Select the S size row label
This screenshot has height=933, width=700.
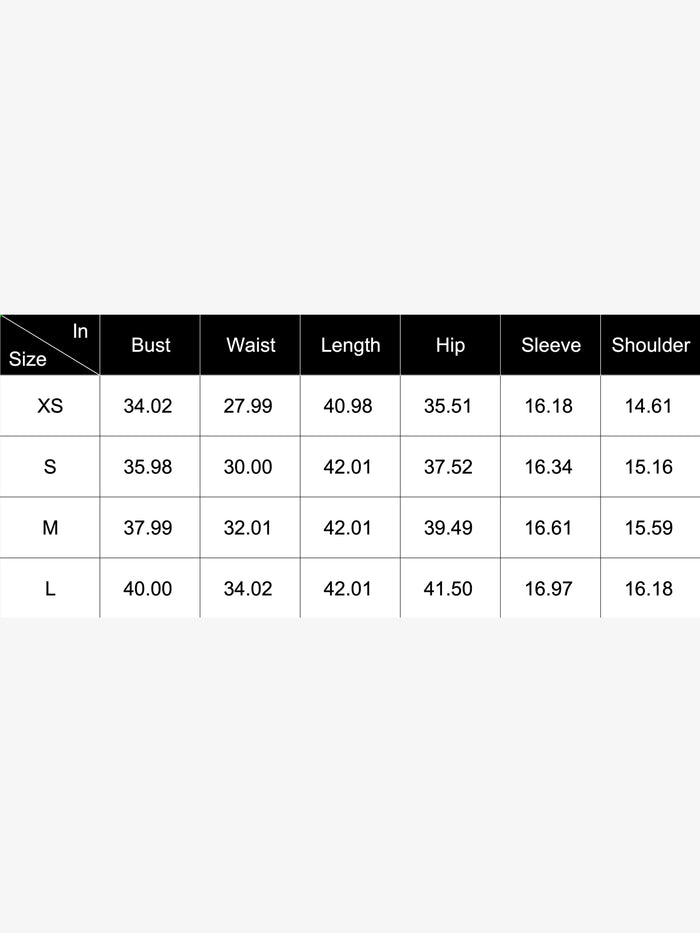[50, 467]
